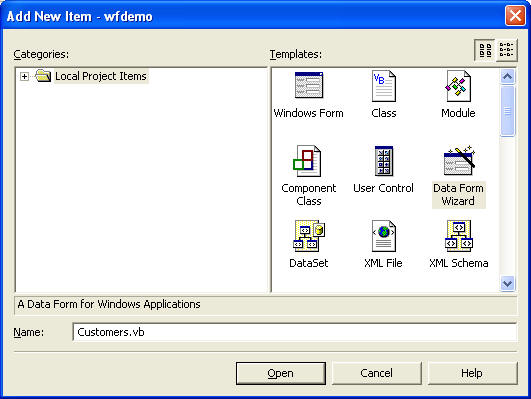The width and height of the screenshot is (531, 399).
Task: Switch templates to large icons view
Action: point(485,50)
